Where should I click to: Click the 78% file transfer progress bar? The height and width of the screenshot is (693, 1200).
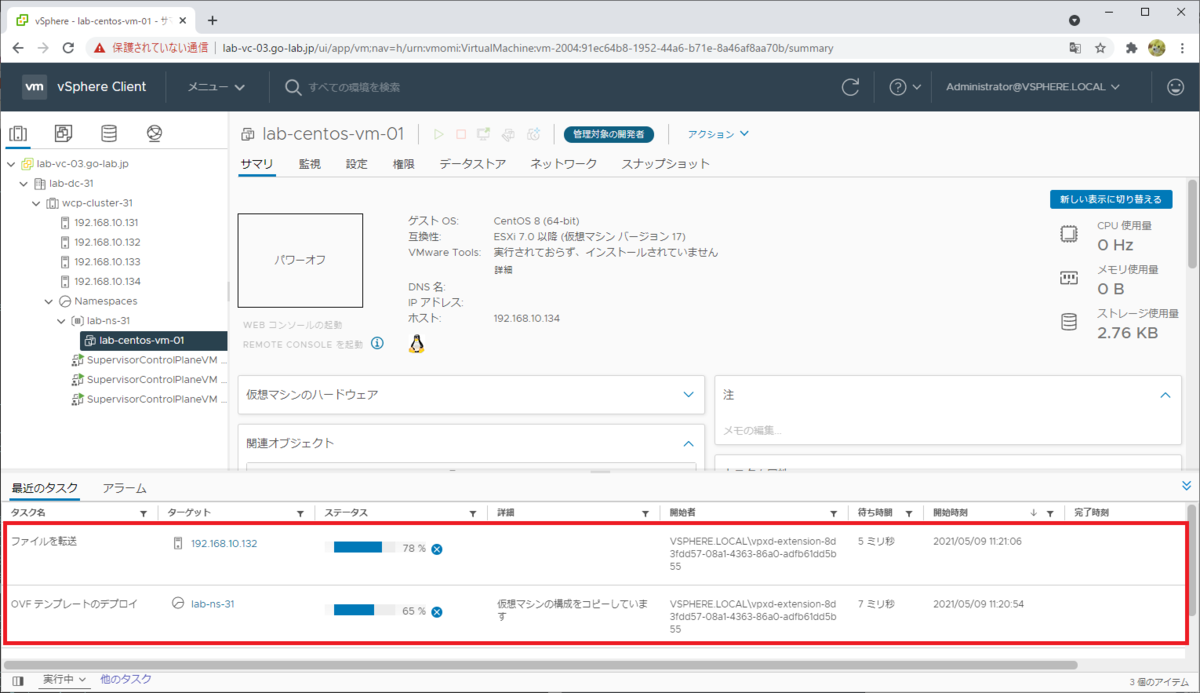(x=365, y=548)
